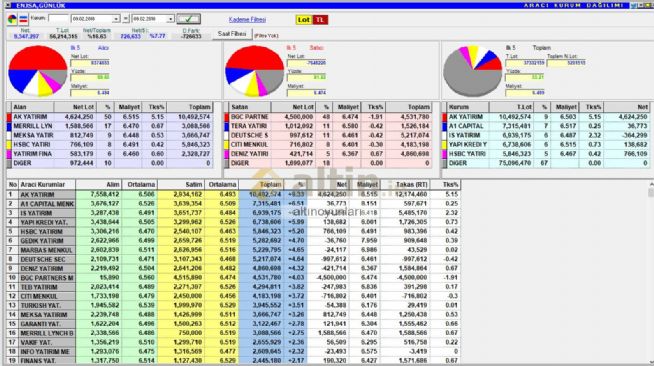Click the Toplam total pie chart
The height and width of the screenshot is (366, 654).
(473, 71)
